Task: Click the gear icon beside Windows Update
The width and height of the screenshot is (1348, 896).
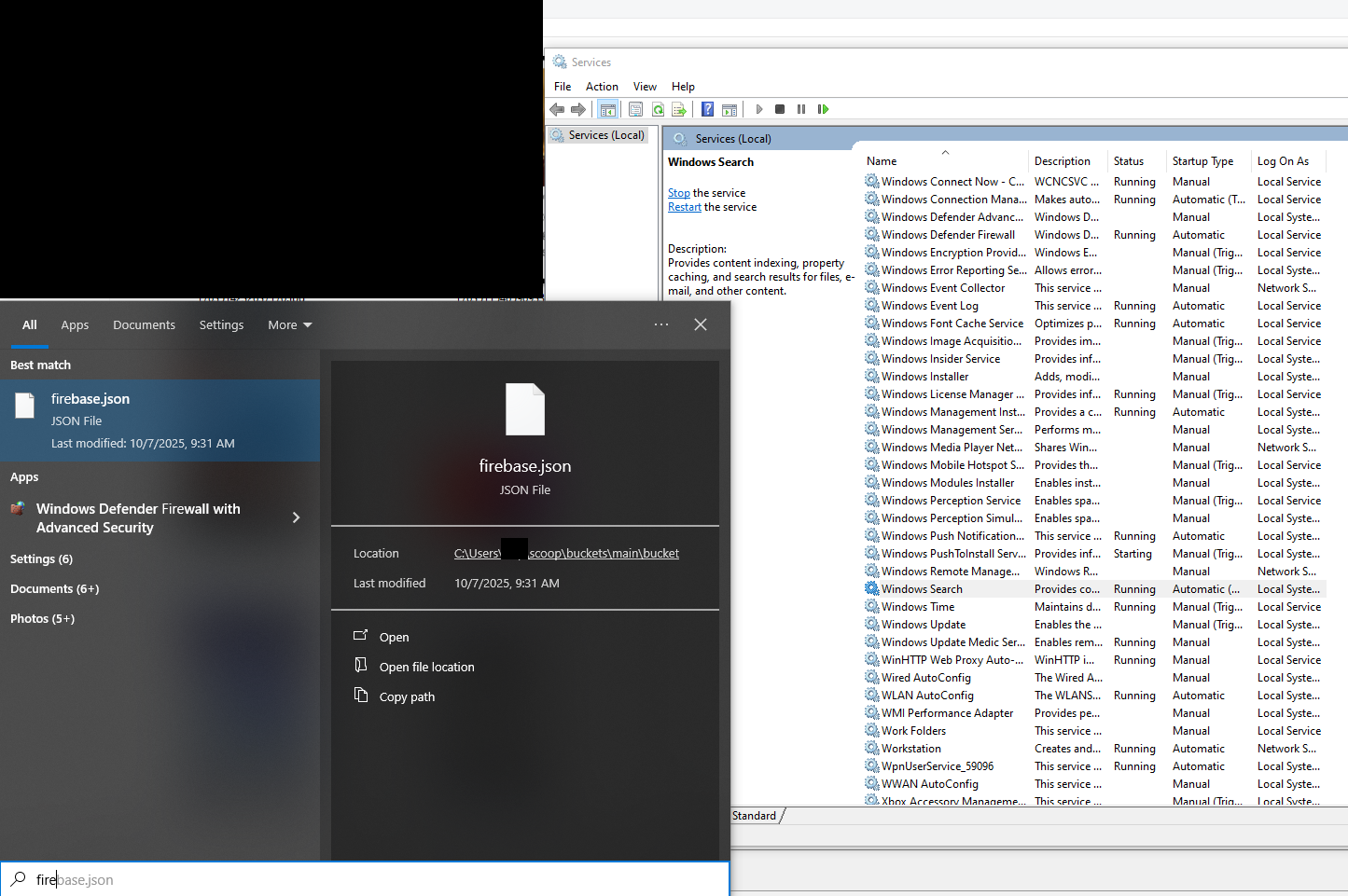Action: 872,624
